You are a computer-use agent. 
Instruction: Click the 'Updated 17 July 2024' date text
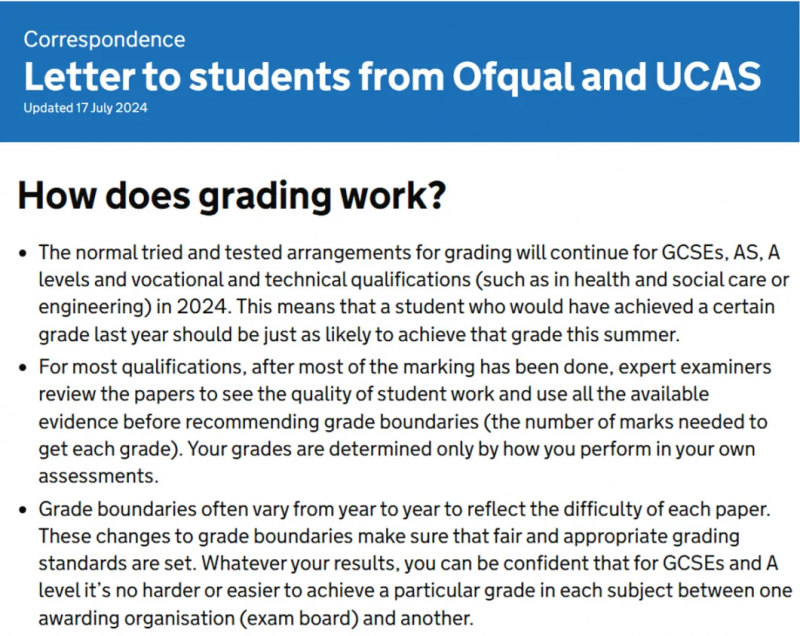[85, 108]
